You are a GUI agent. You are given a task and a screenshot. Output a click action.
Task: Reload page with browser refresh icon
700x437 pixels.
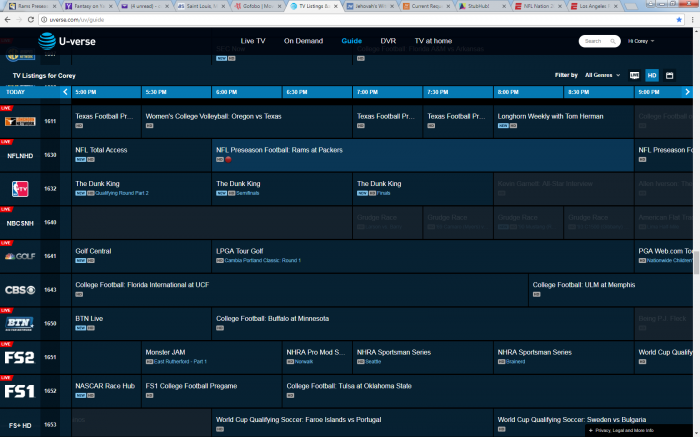[30, 20]
